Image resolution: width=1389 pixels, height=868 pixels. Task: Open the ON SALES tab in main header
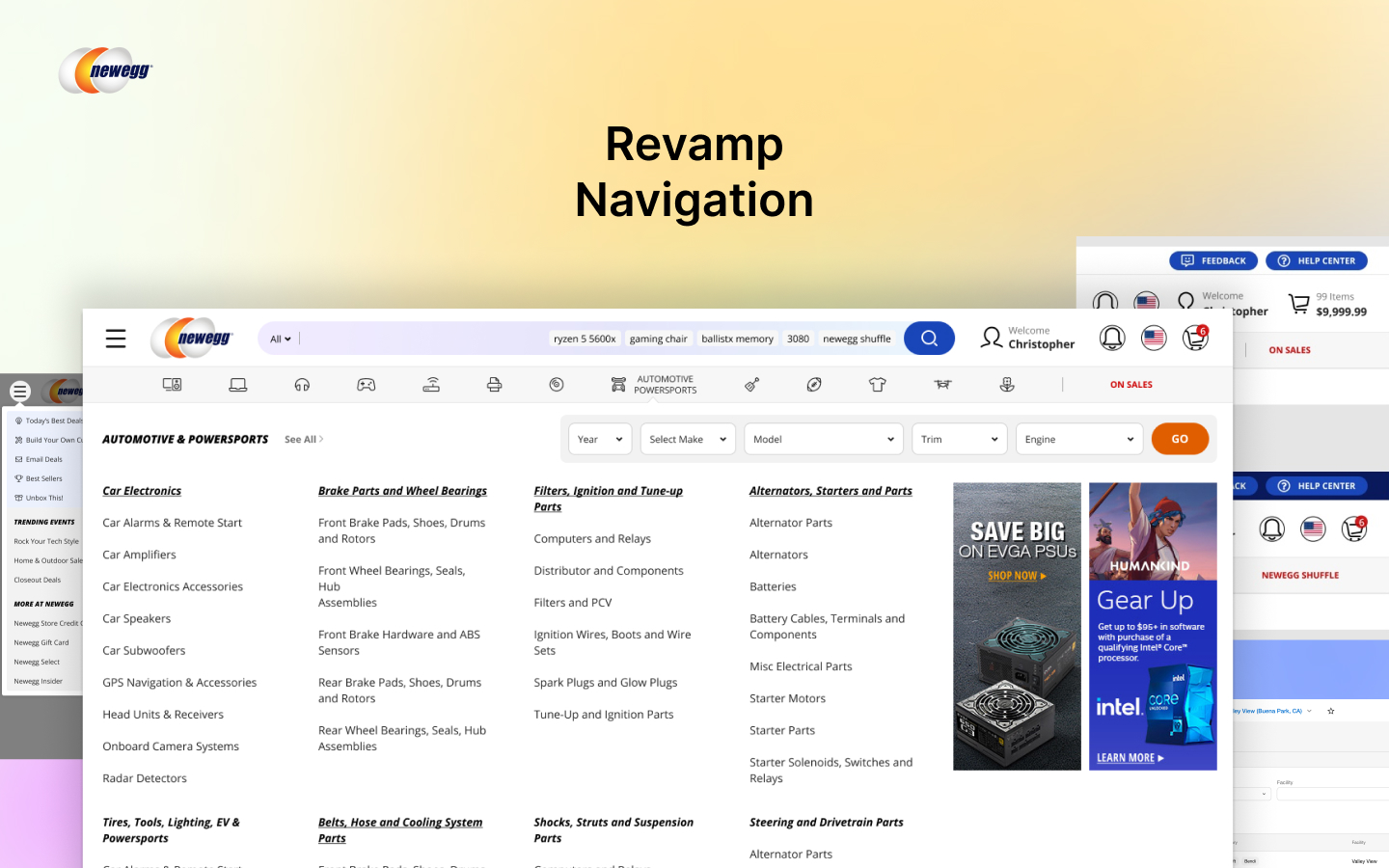click(1130, 385)
